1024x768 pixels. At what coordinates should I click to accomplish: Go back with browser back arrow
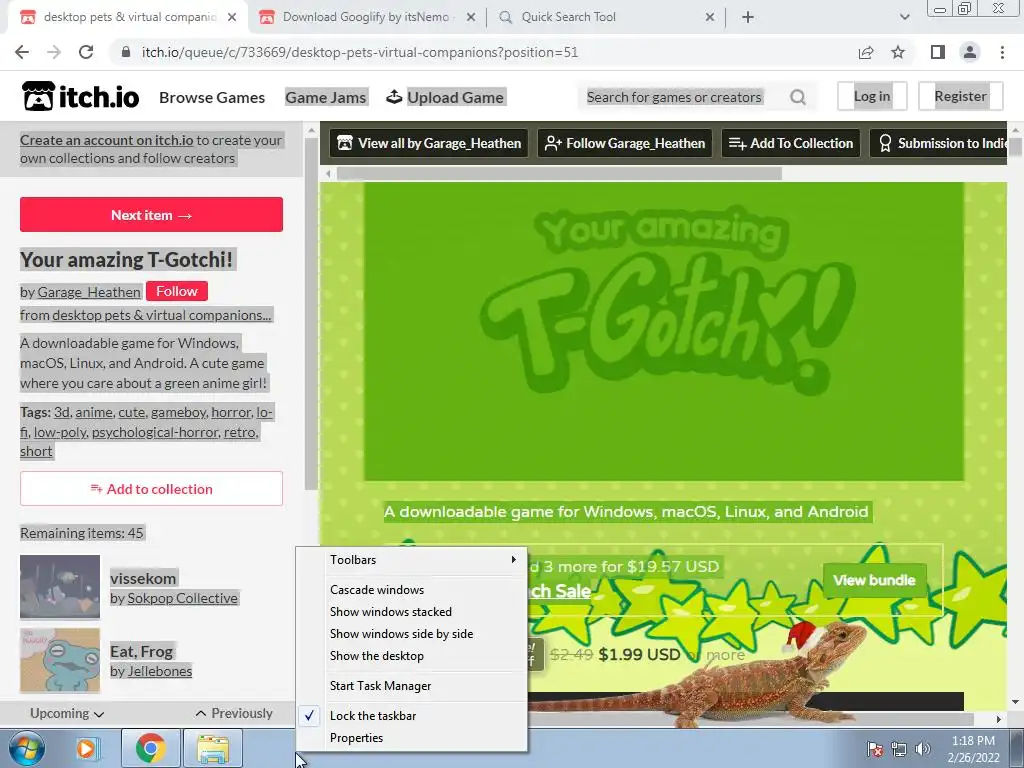[22, 52]
